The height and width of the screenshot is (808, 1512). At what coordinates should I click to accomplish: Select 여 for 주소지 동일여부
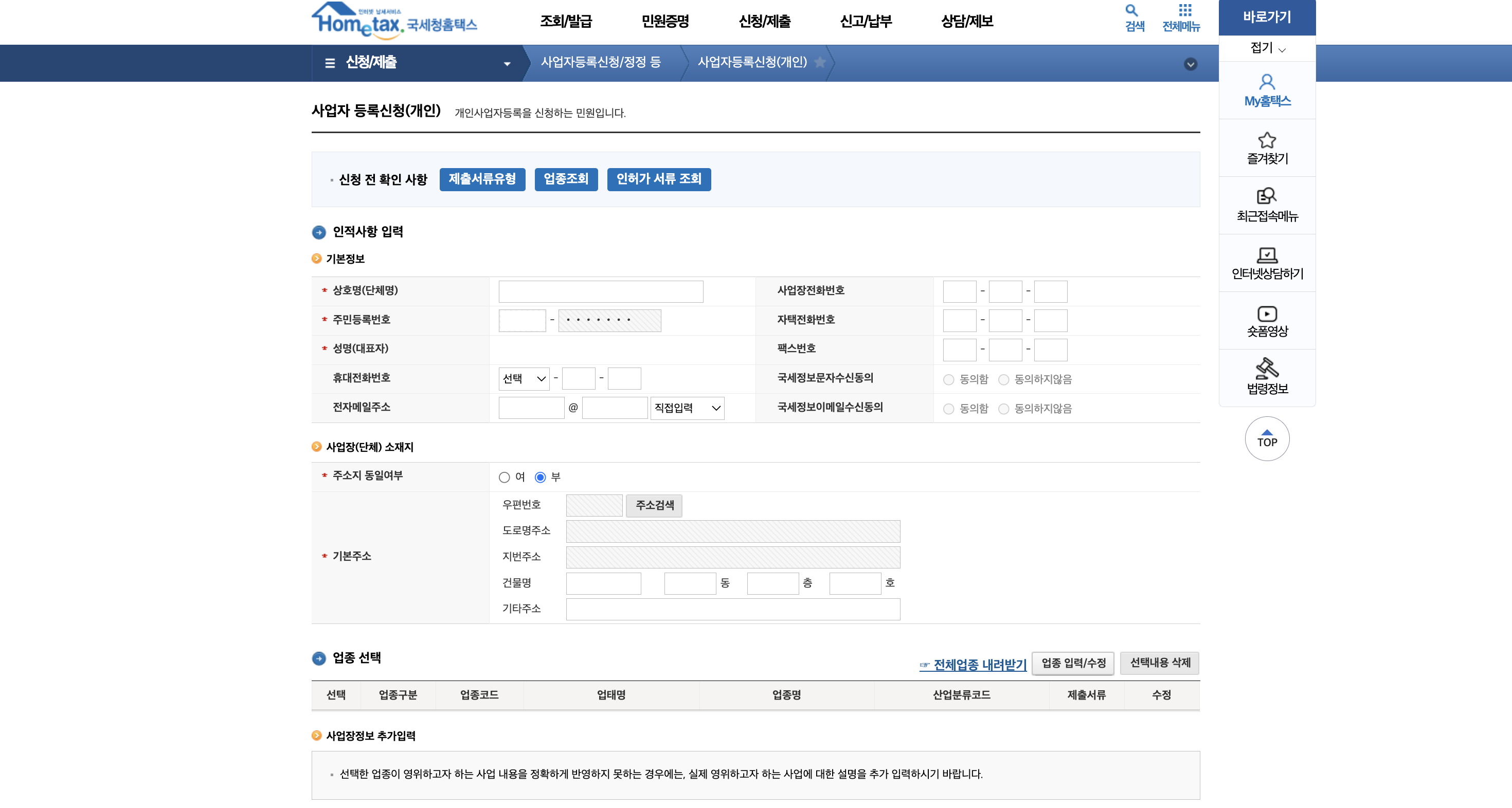click(x=504, y=477)
